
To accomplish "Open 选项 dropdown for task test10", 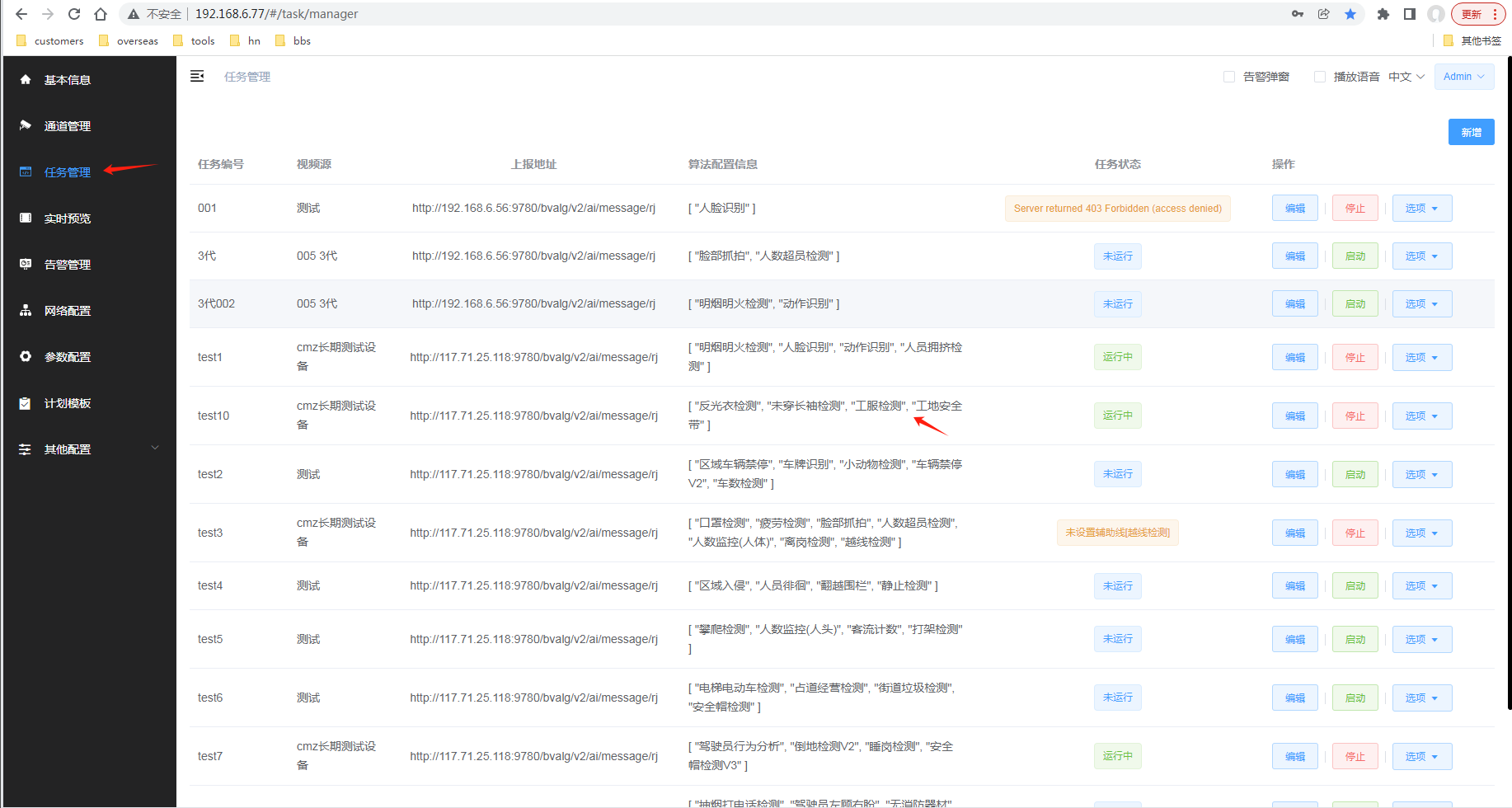I will pyautogui.click(x=1422, y=416).
